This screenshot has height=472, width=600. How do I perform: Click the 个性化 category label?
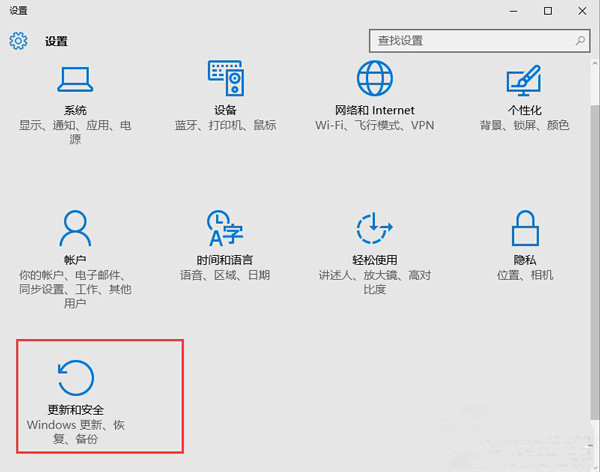524,110
